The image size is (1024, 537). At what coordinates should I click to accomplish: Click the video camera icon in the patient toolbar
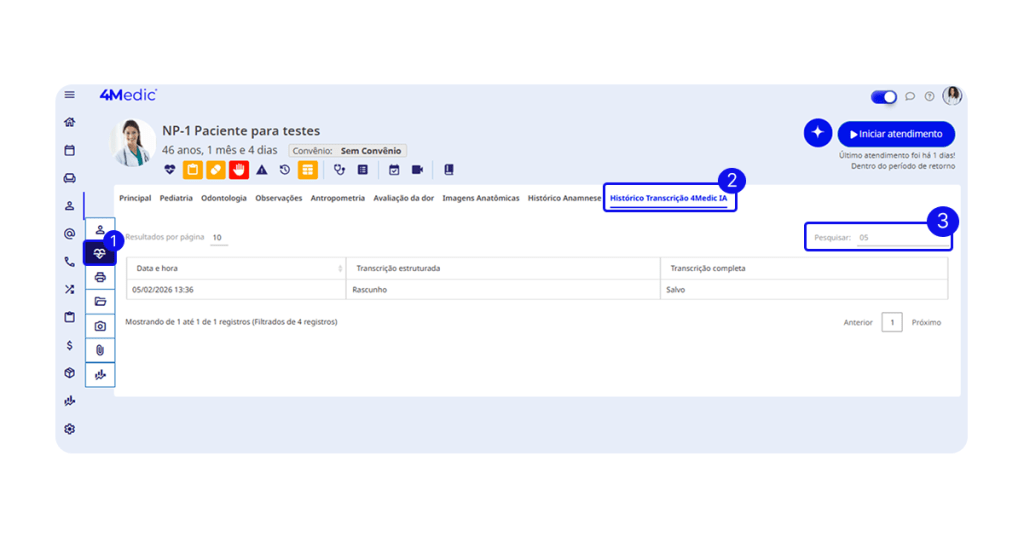(x=417, y=170)
